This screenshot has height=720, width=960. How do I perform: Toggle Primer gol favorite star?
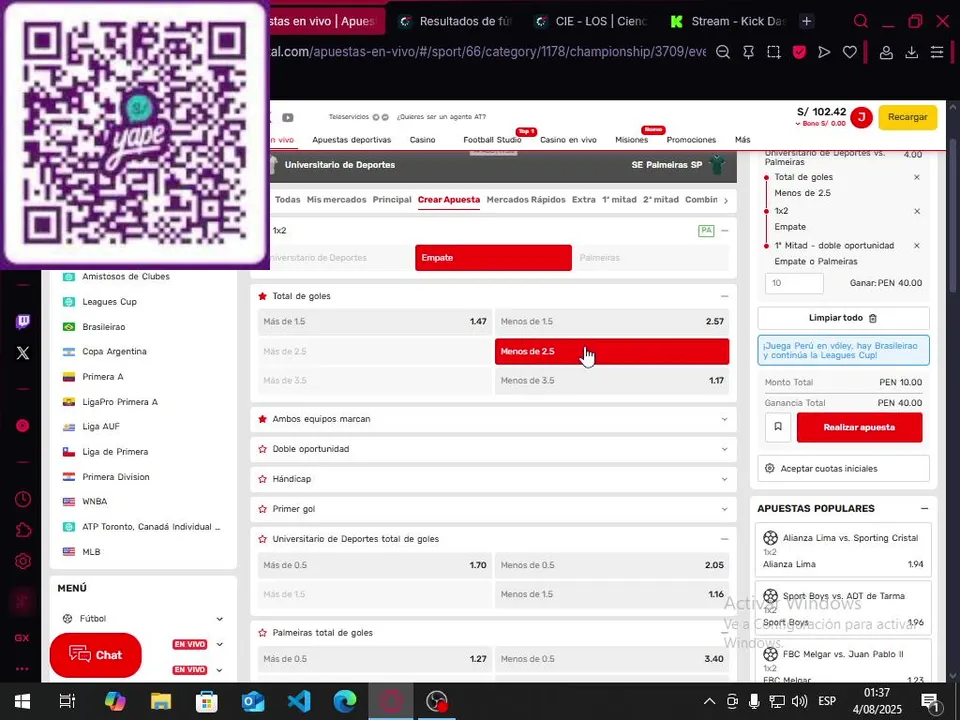(x=263, y=509)
